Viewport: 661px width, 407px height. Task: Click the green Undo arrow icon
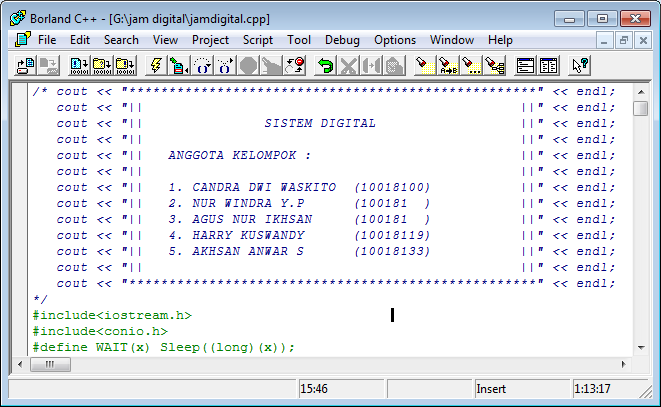click(x=325, y=66)
